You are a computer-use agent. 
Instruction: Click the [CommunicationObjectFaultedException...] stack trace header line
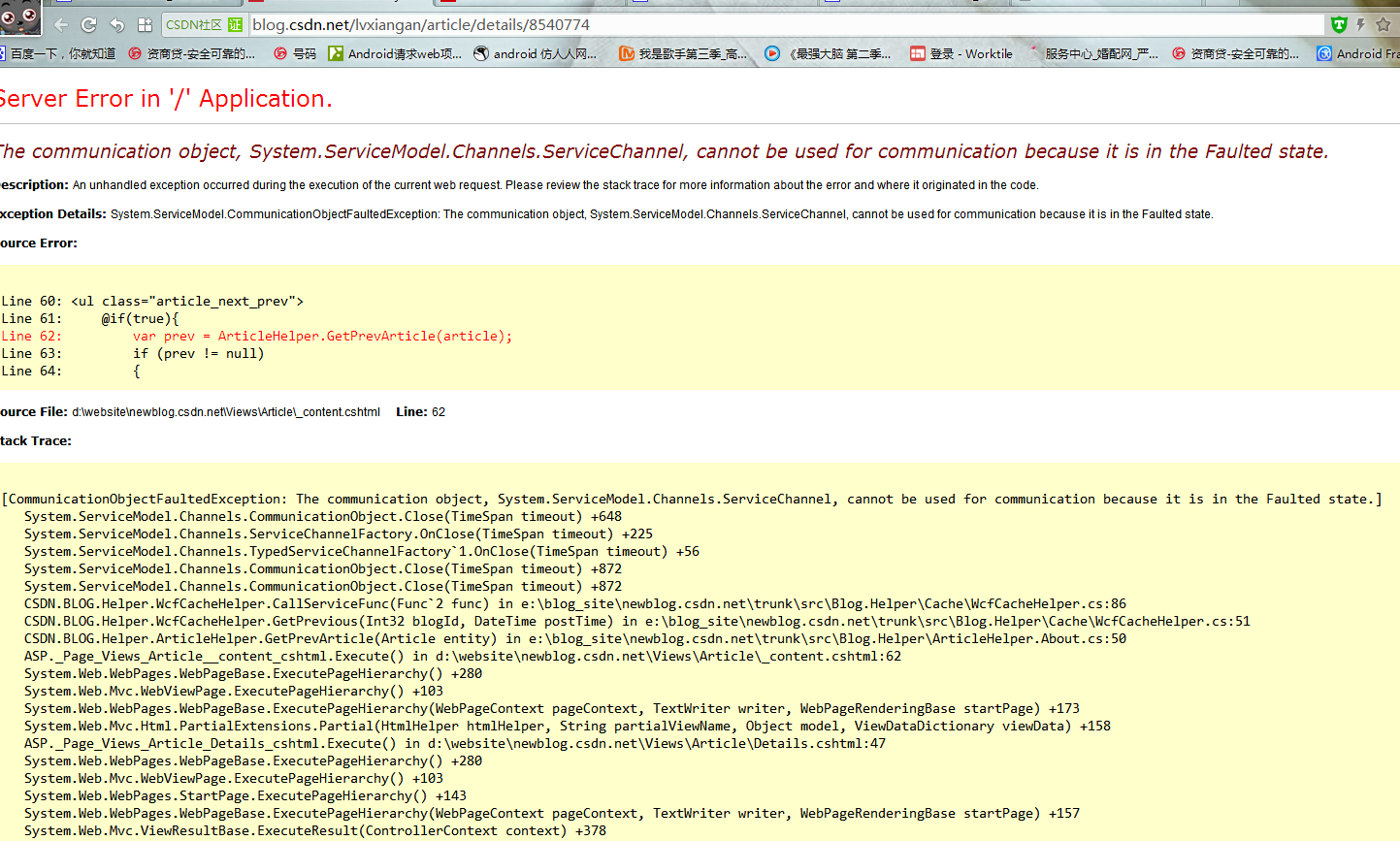click(x=692, y=499)
